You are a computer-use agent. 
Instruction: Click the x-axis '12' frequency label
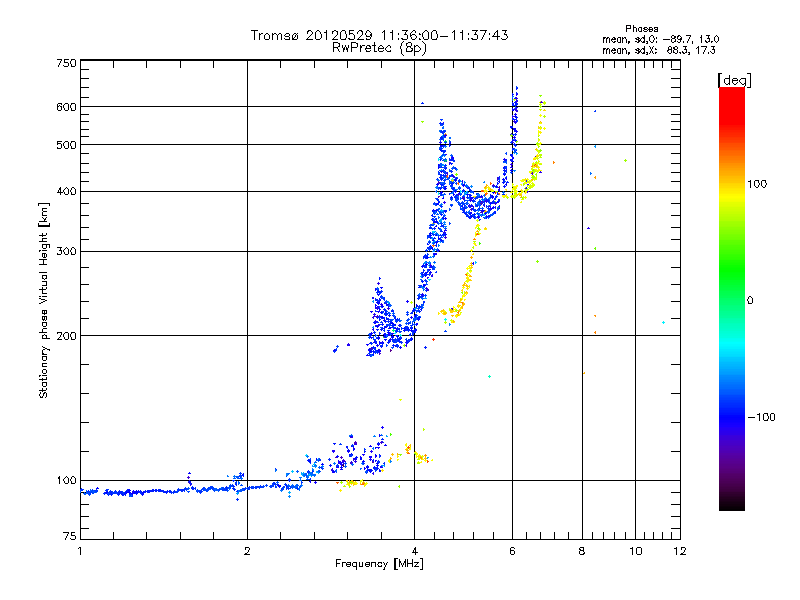(x=680, y=551)
